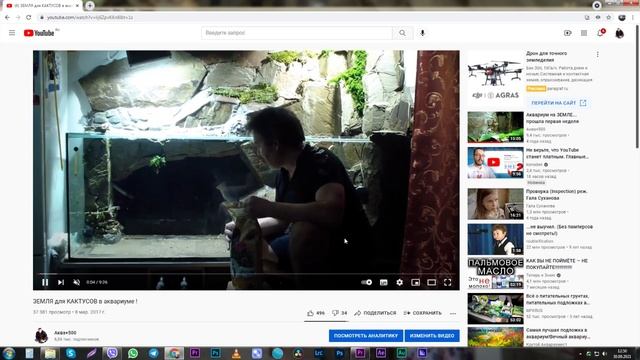Open the Chrome three-dot menu
Image resolution: width=640 pixels, height=360 pixels.
pyautogui.click(x=633, y=18)
